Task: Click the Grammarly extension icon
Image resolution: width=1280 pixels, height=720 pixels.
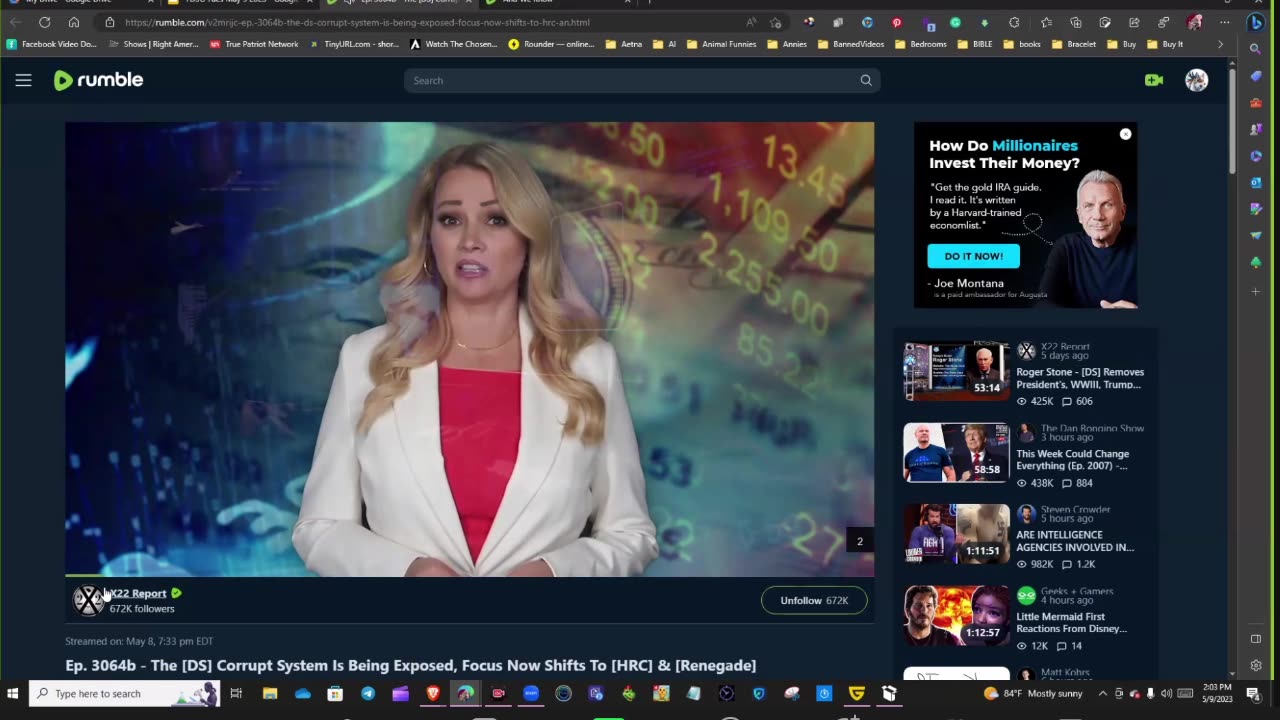Action: (x=955, y=22)
